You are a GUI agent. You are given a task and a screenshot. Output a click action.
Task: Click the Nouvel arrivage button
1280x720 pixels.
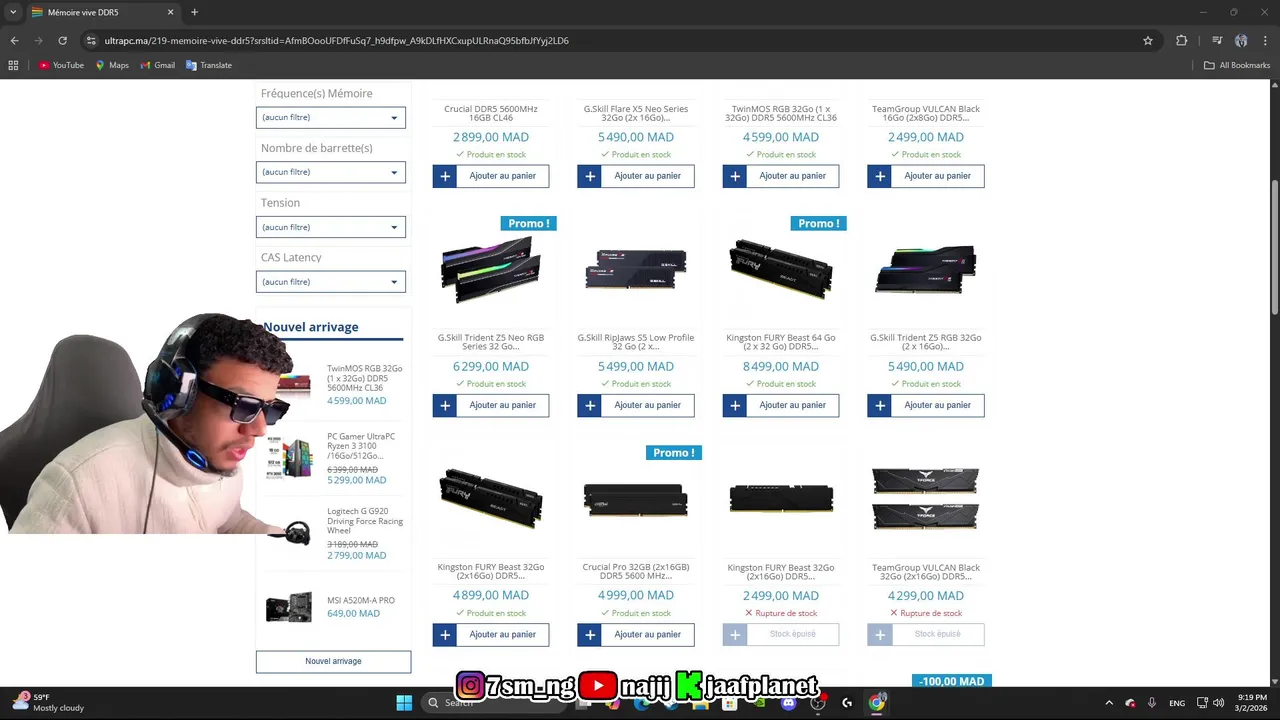[x=333, y=661]
